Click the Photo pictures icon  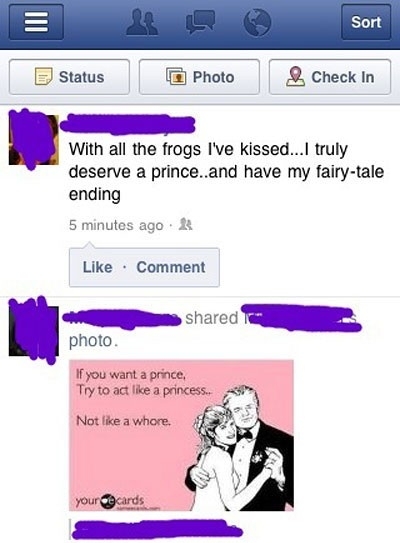pos(177,77)
